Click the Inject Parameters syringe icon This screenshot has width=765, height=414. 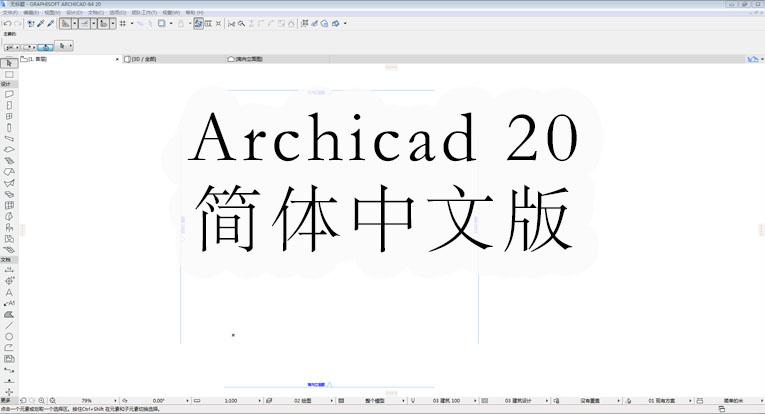point(51,23)
